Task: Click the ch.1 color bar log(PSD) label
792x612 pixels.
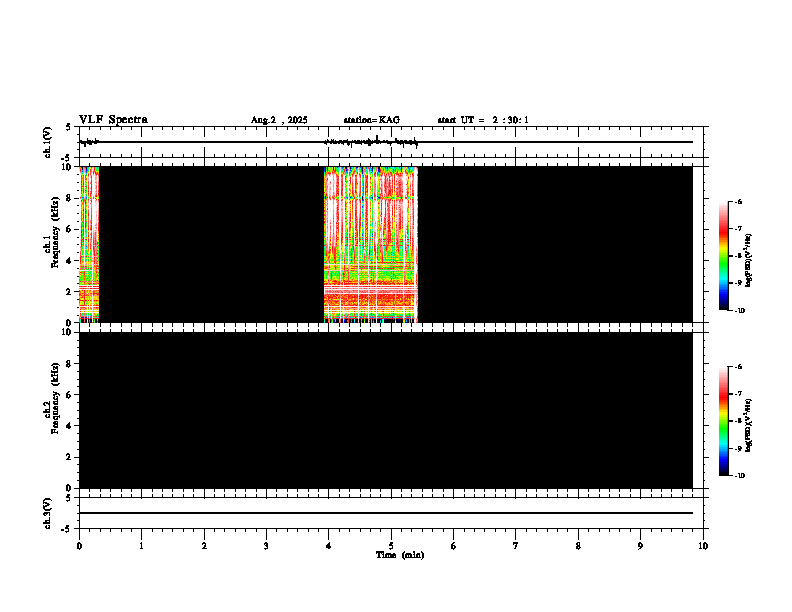Action: tap(749, 261)
